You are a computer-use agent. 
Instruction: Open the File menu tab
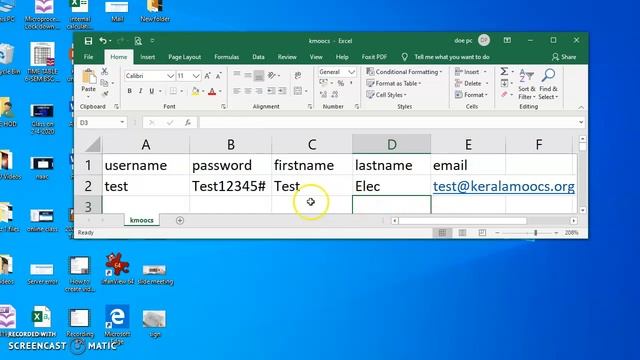(x=89, y=57)
